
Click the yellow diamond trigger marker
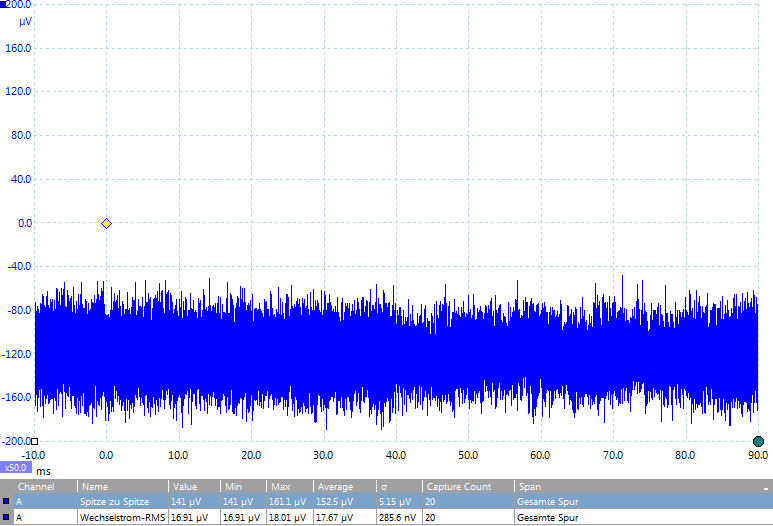point(106,224)
